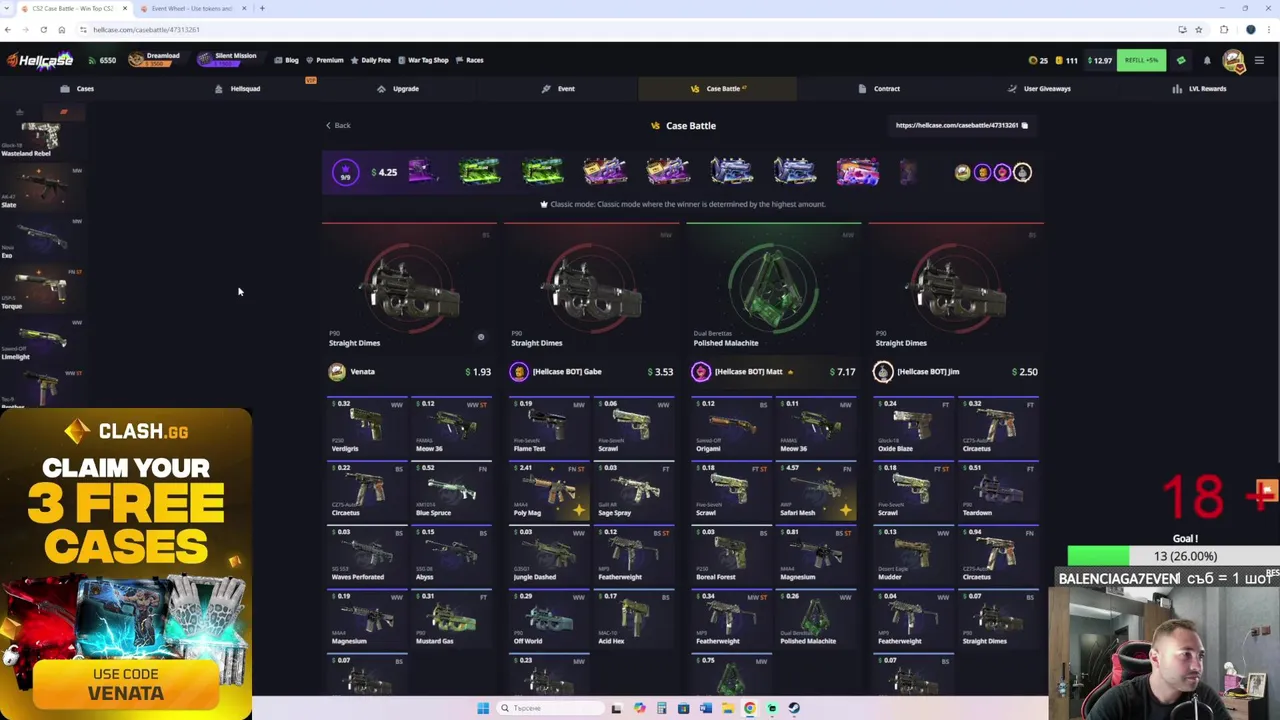Click the Windows taskbar search box
Screen dimensions: 1280x720
550,708
